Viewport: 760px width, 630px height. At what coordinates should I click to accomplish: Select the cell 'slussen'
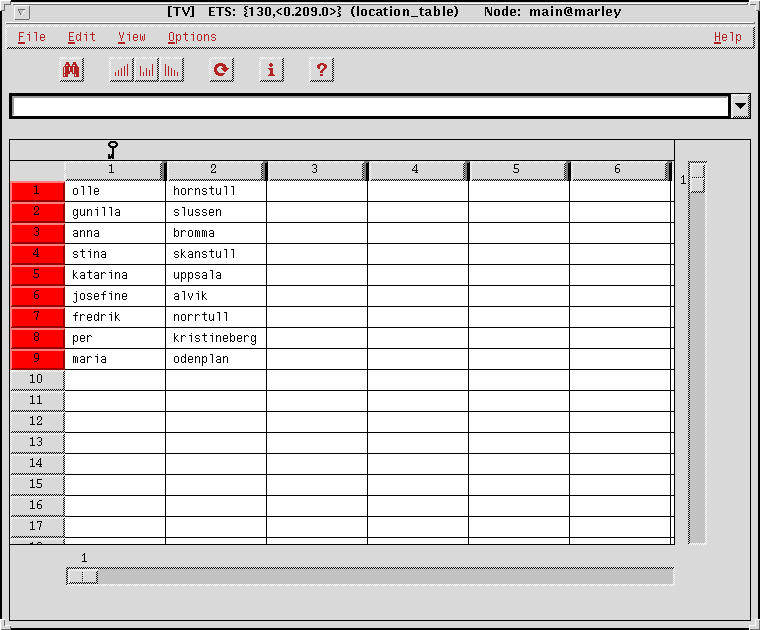tap(216, 212)
